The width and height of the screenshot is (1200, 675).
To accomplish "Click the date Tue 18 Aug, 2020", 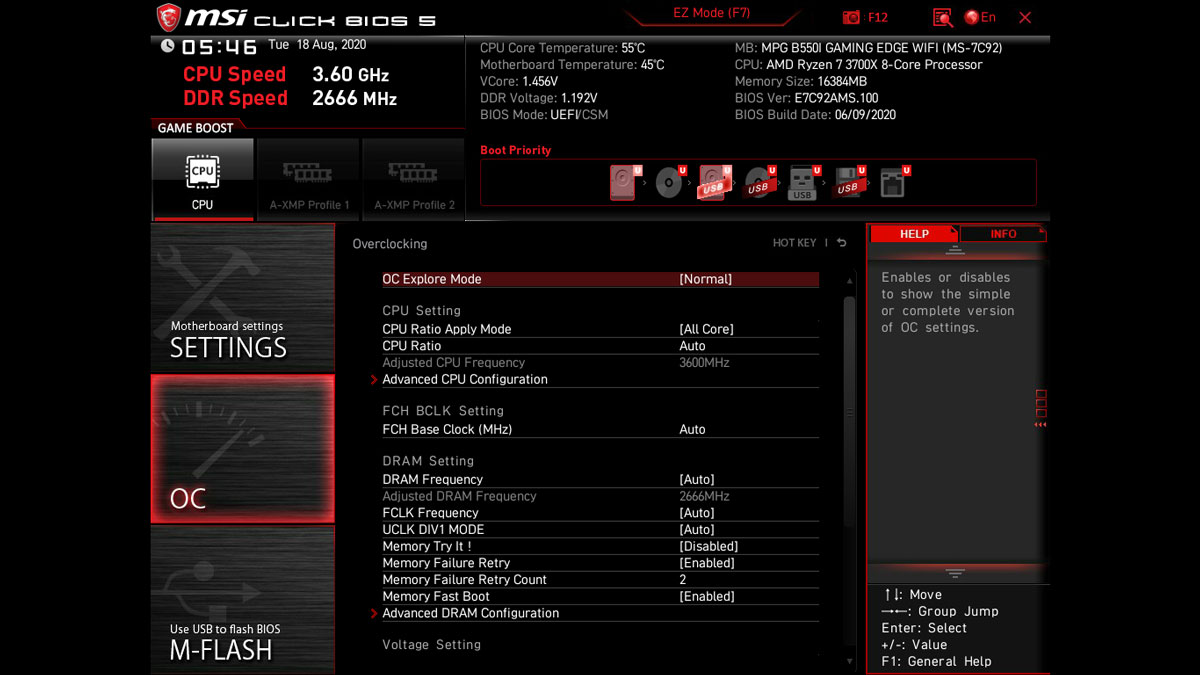I will coord(317,45).
